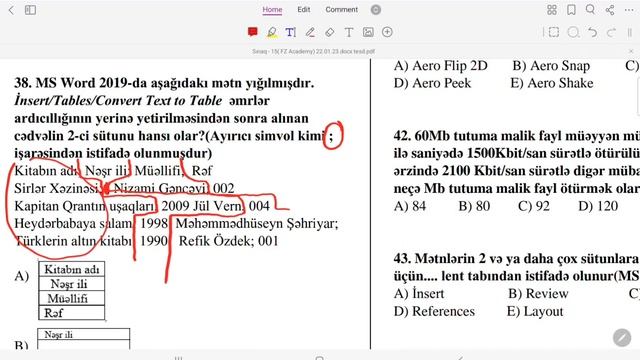Click question 38 heading text
The image size is (640, 360).
click(x=164, y=83)
